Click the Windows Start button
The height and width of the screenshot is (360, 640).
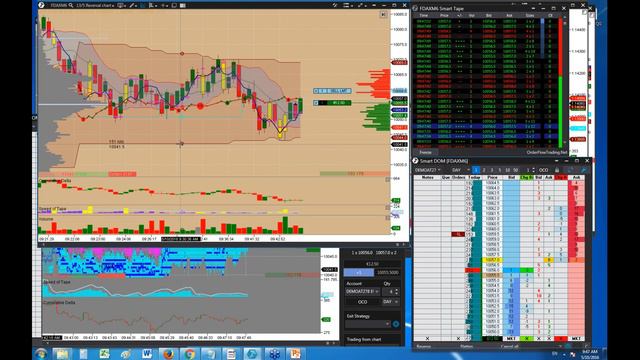tap(41, 353)
